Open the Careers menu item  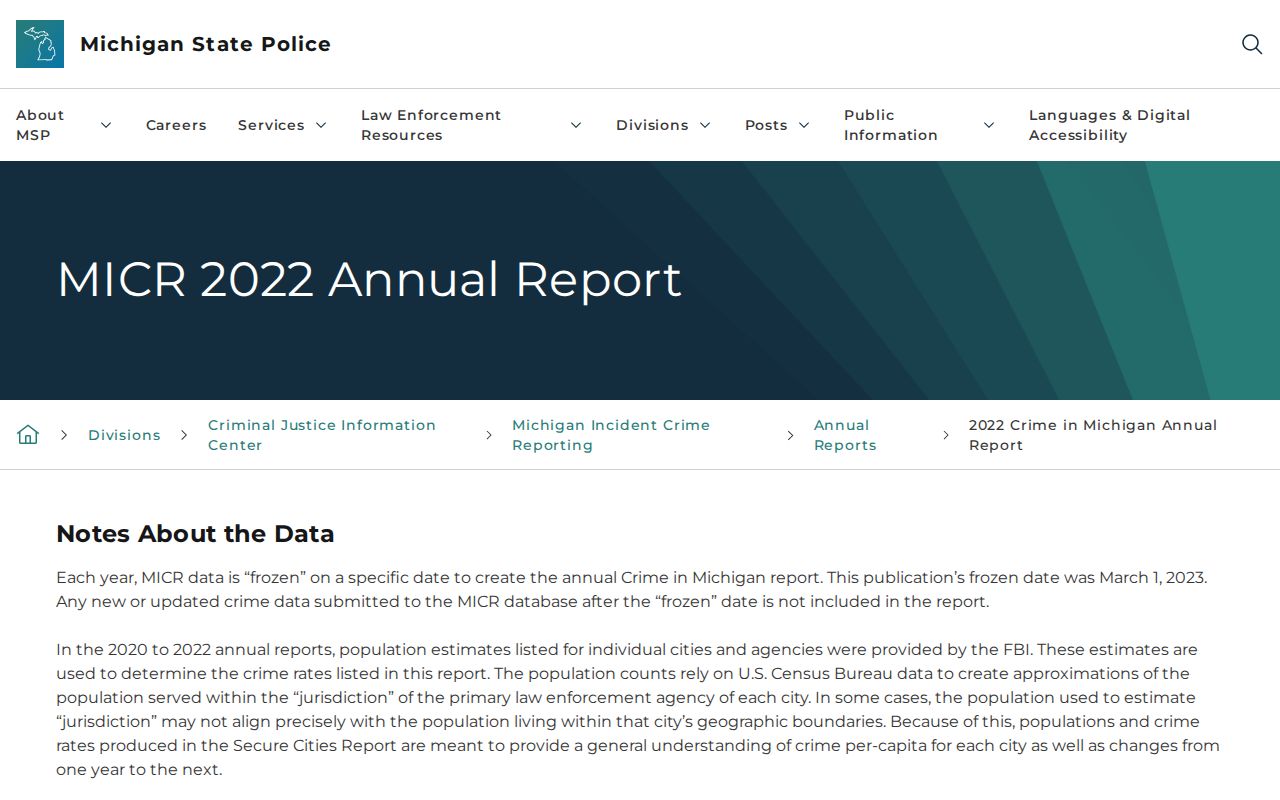point(176,125)
